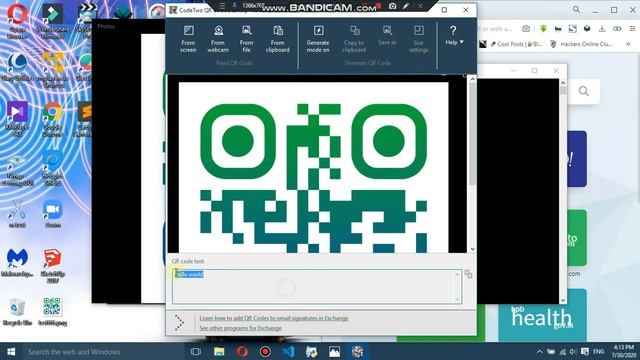640x360 pixels.
Task: Click volume icon in system tray
Action: click(573, 351)
